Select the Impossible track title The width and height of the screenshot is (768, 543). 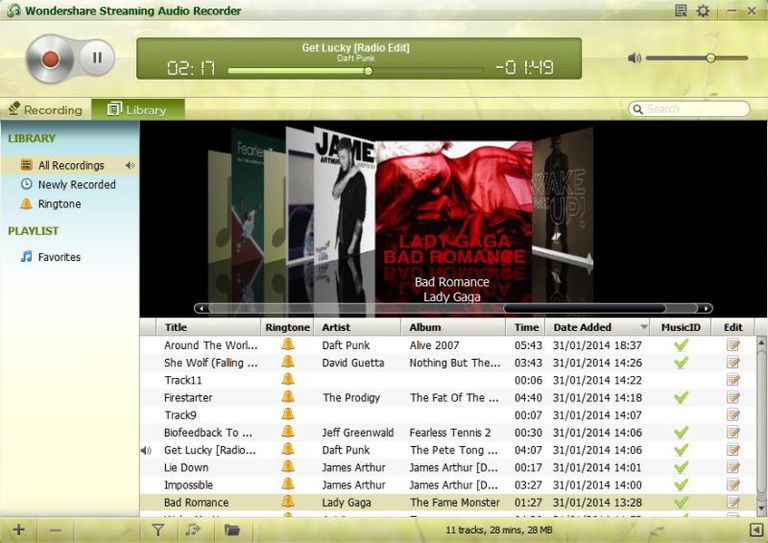[x=188, y=485]
